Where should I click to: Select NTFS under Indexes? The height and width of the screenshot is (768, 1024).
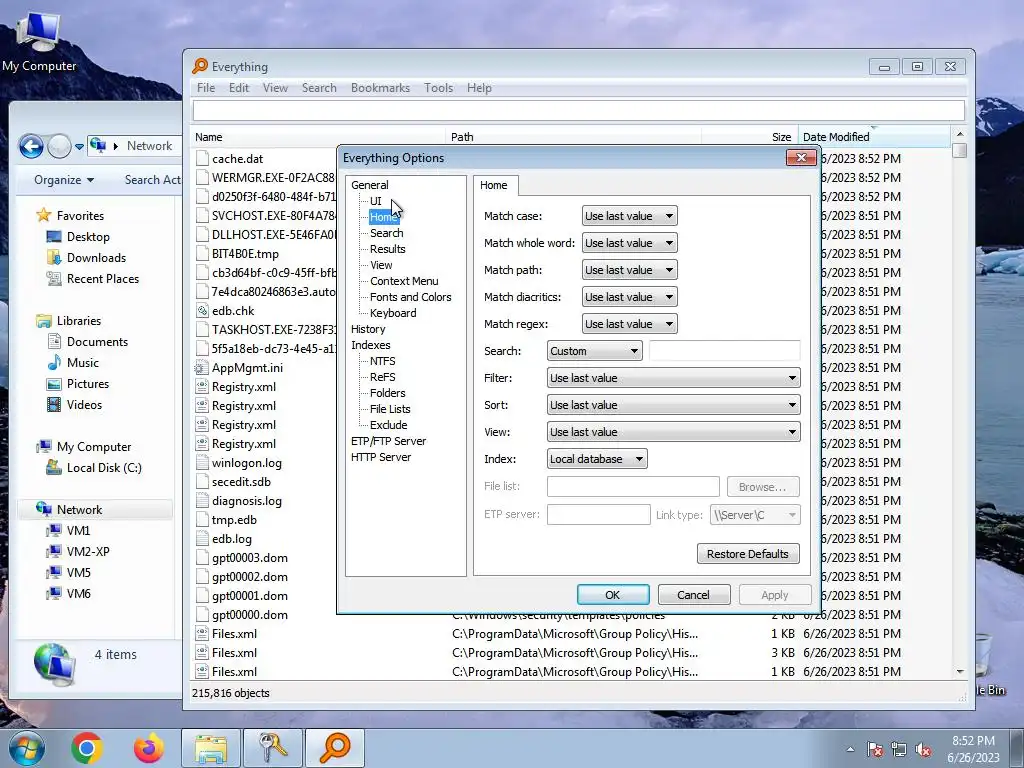(382, 361)
